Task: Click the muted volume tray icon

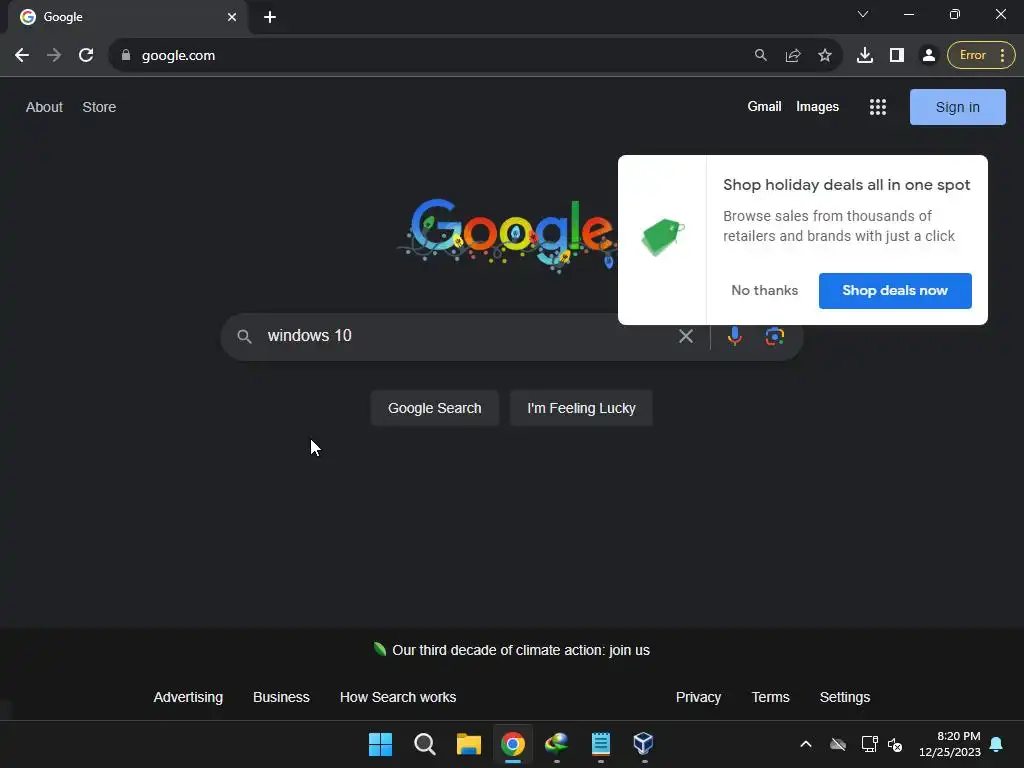Action: click(895, 744)
